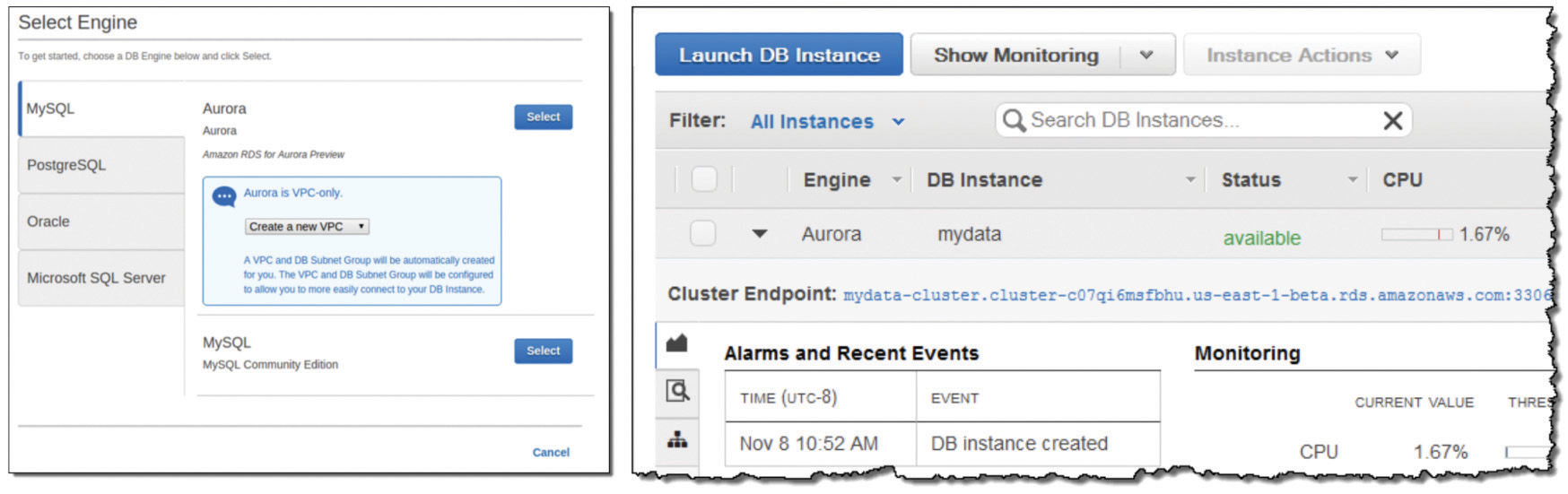Choose the Microsoft SQL Server tab

101,278
